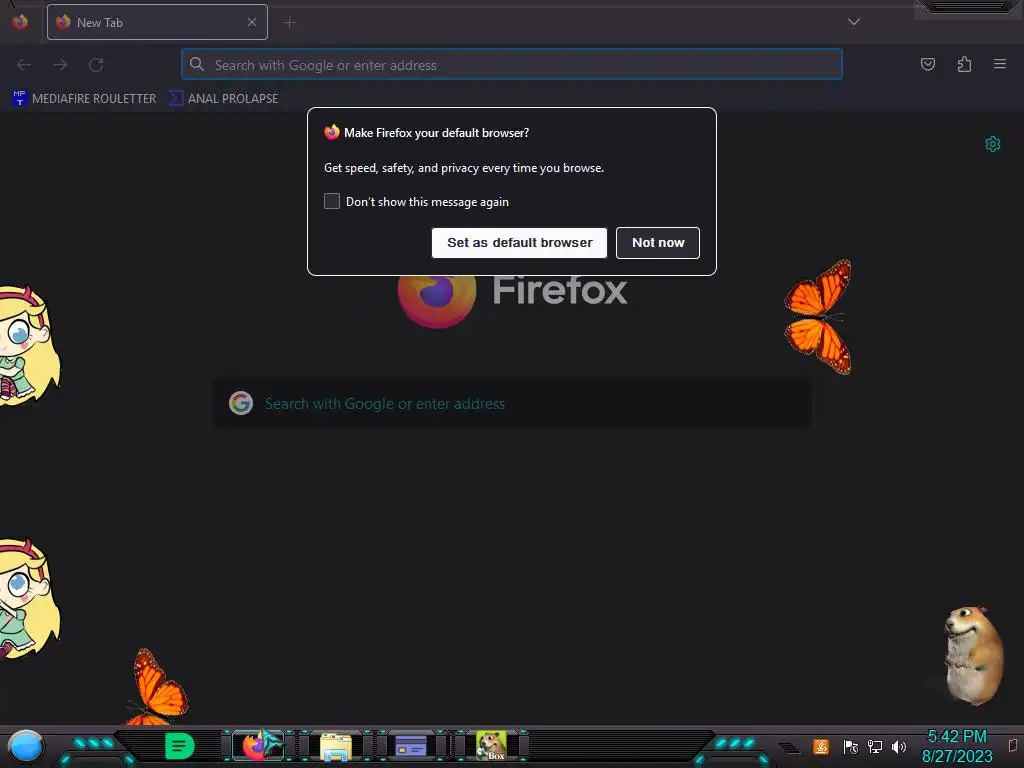
Task: Open the network tray icon
Action: (x=875, y=746)
